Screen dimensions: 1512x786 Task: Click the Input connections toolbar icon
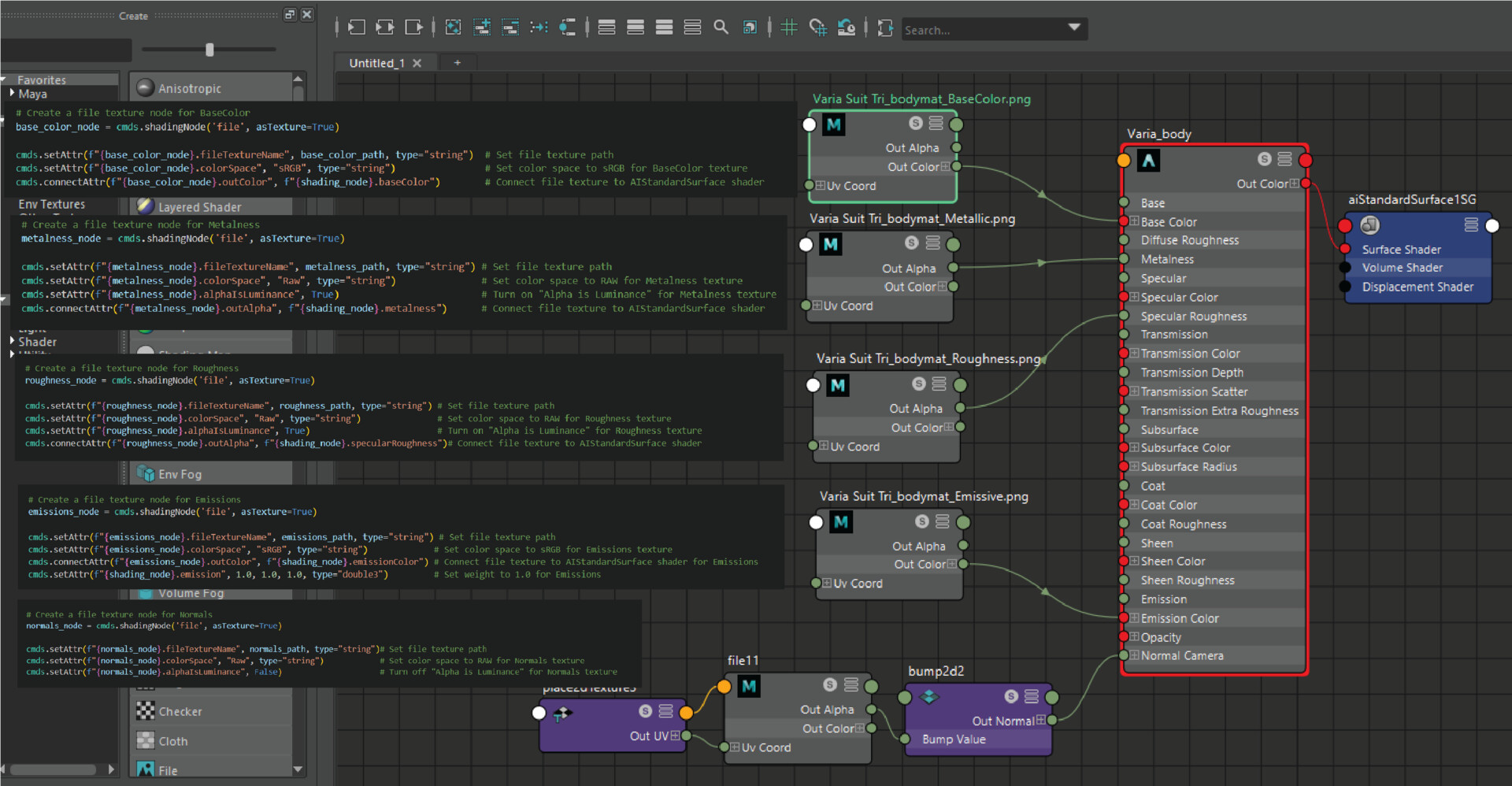pos(357,28)
